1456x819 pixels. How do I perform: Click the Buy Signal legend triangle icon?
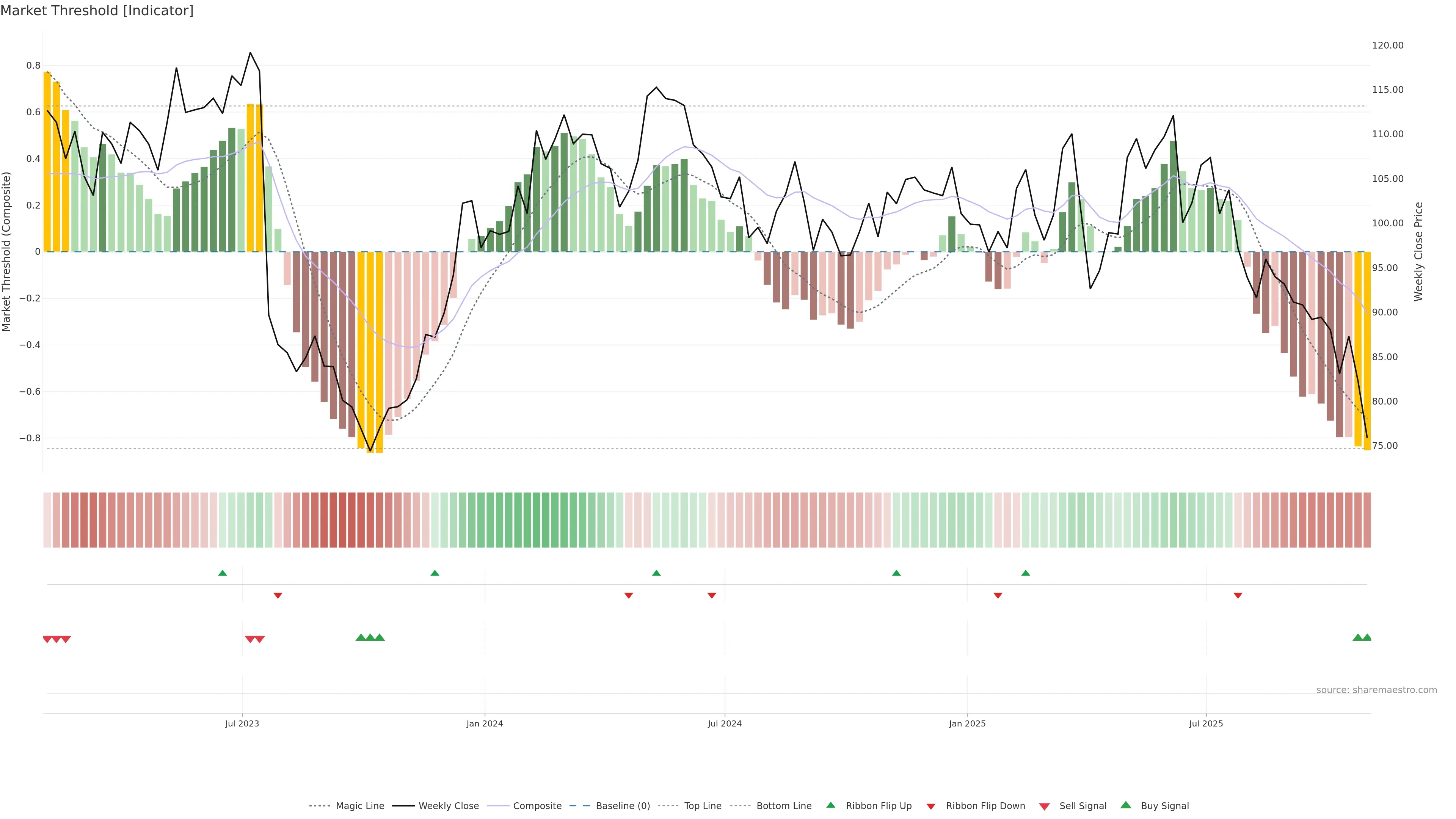click(1125, 805)
